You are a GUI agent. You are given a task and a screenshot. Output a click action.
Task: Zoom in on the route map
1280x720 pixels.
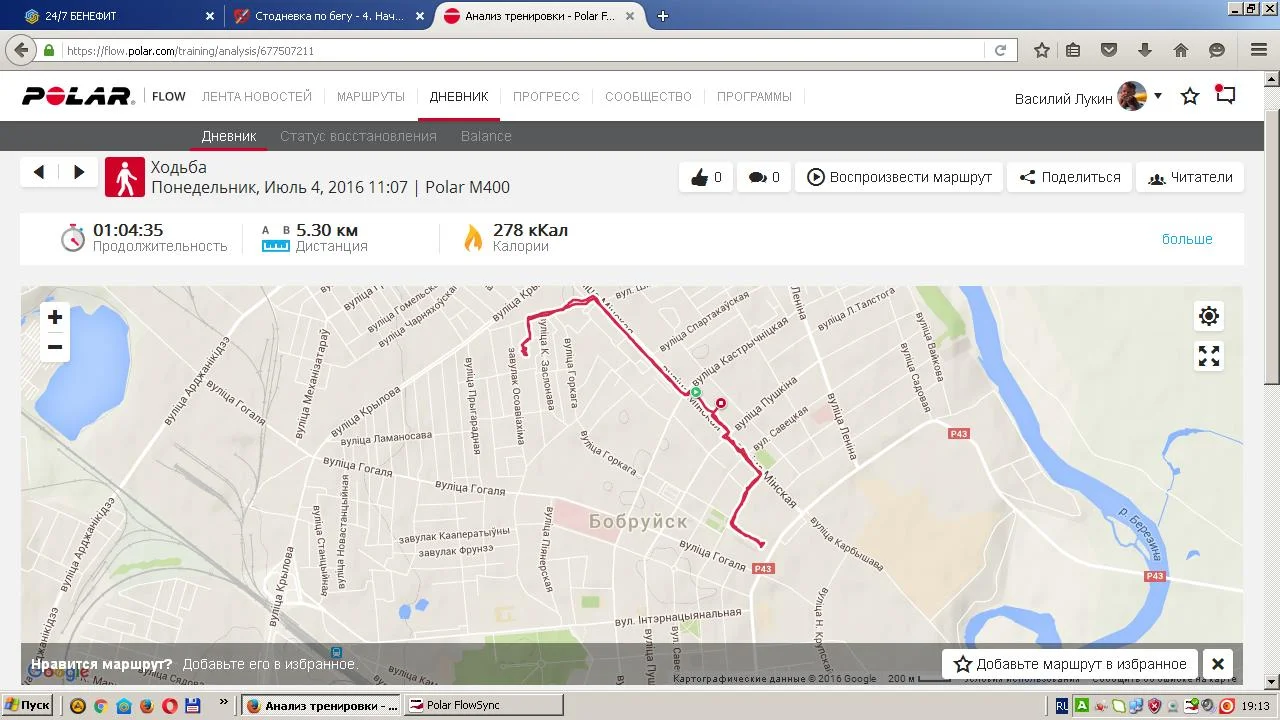(x=55, y=317)
